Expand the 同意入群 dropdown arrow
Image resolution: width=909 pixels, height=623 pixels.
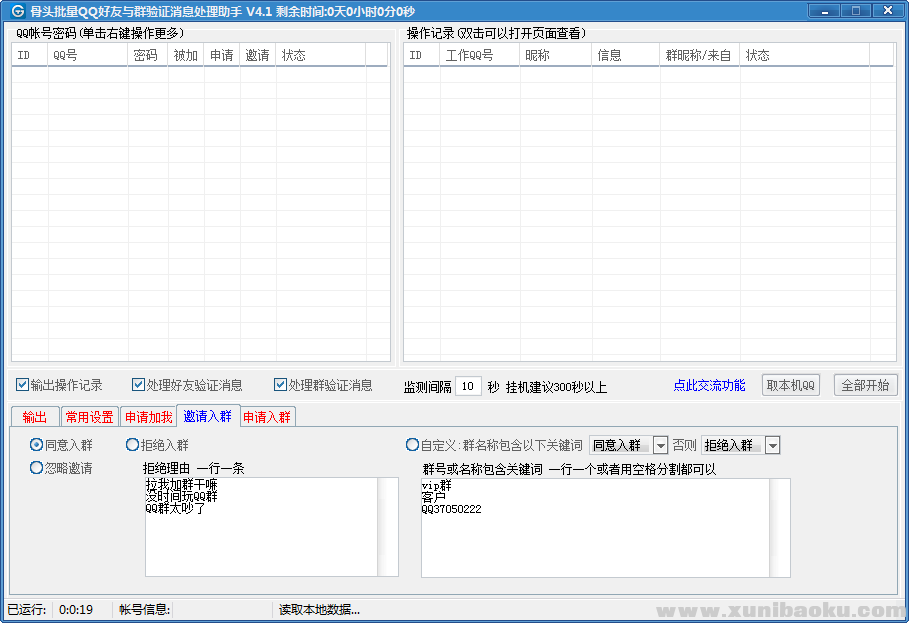click(660, 445)
